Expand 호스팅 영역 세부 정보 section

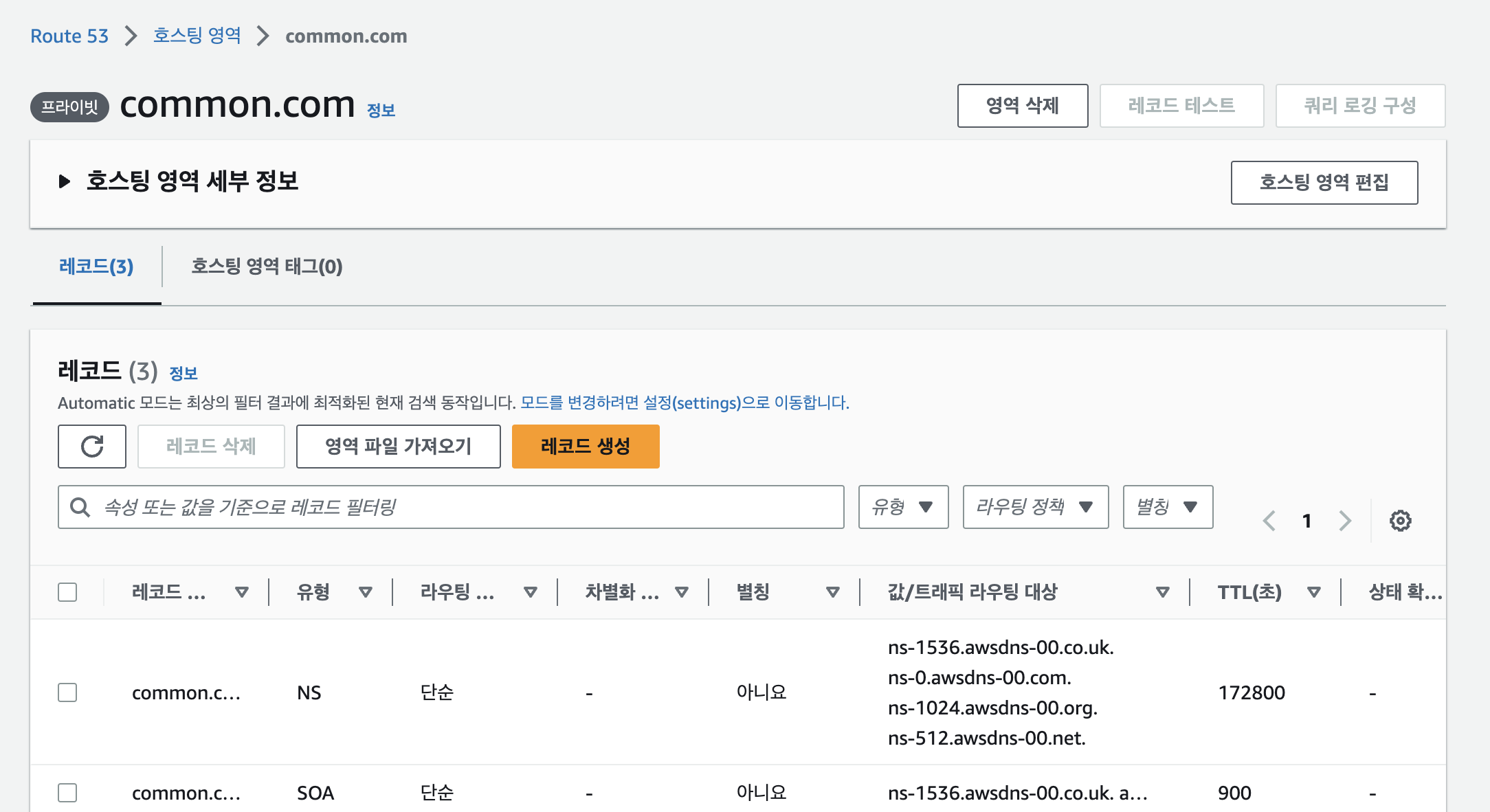[x=65, y=182]
